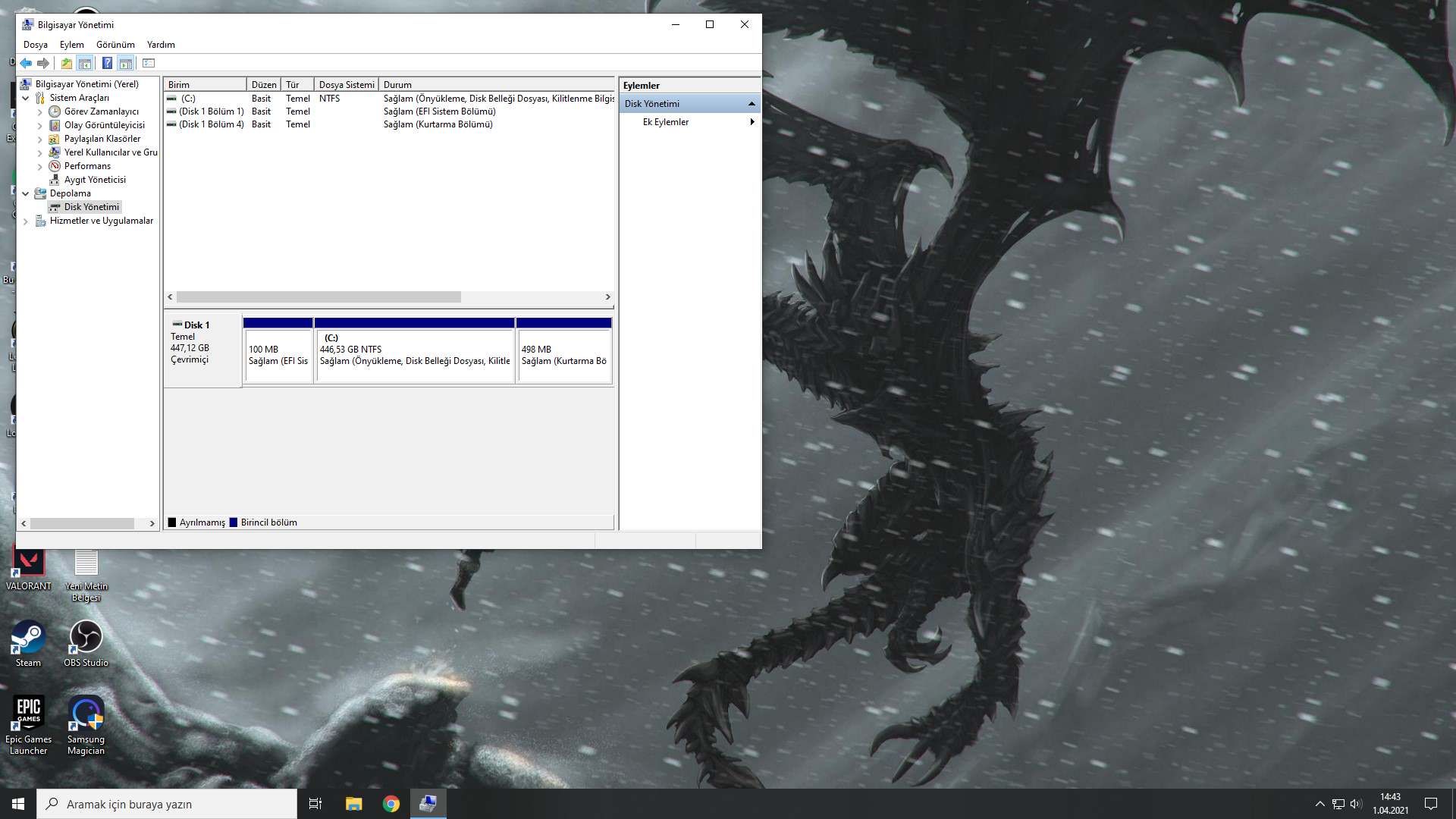Click the blue Back arrow toolbar icon
This screenshot has width=1456, height=819.
click(26, 64)
